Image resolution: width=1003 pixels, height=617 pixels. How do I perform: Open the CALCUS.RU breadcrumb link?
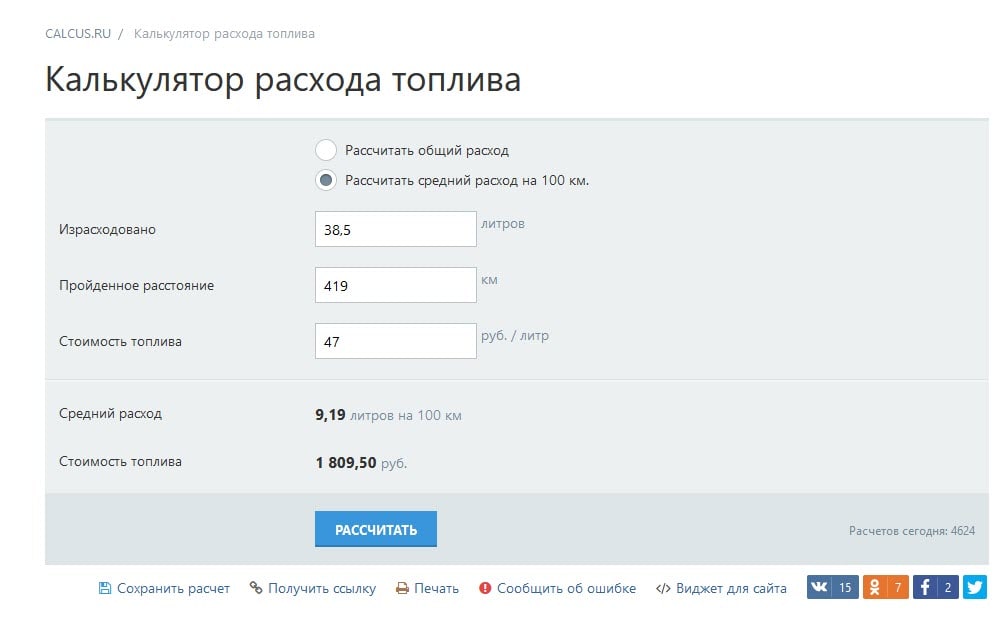tap(78, 34)
